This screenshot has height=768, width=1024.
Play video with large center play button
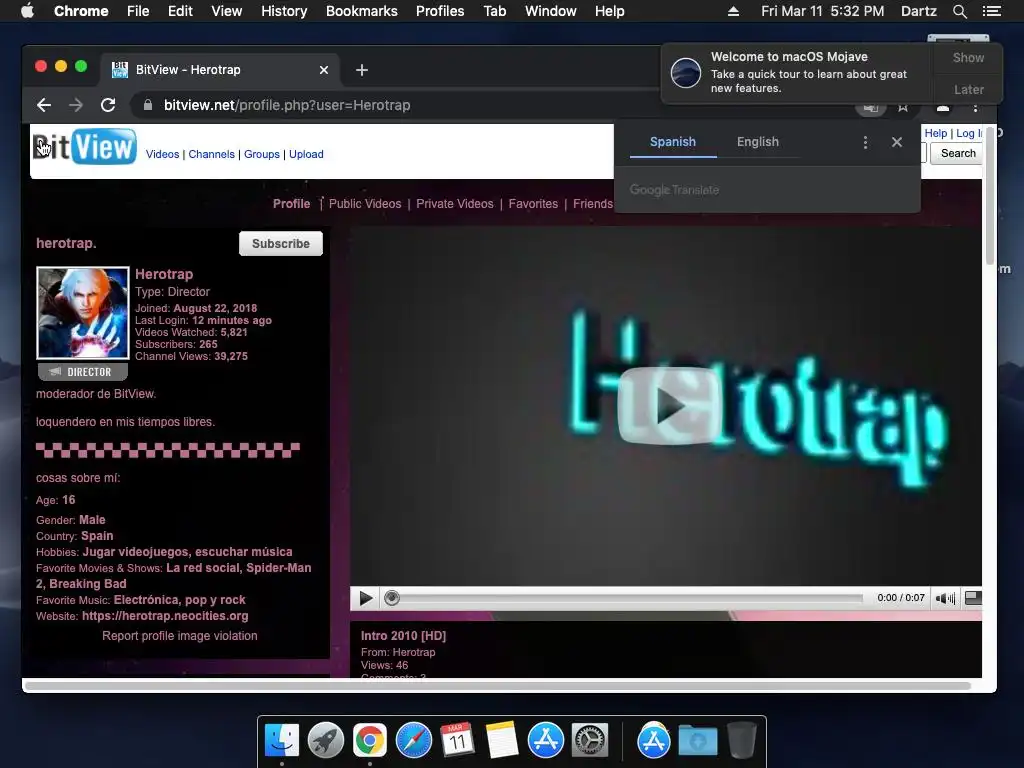[x=669, y=405]
